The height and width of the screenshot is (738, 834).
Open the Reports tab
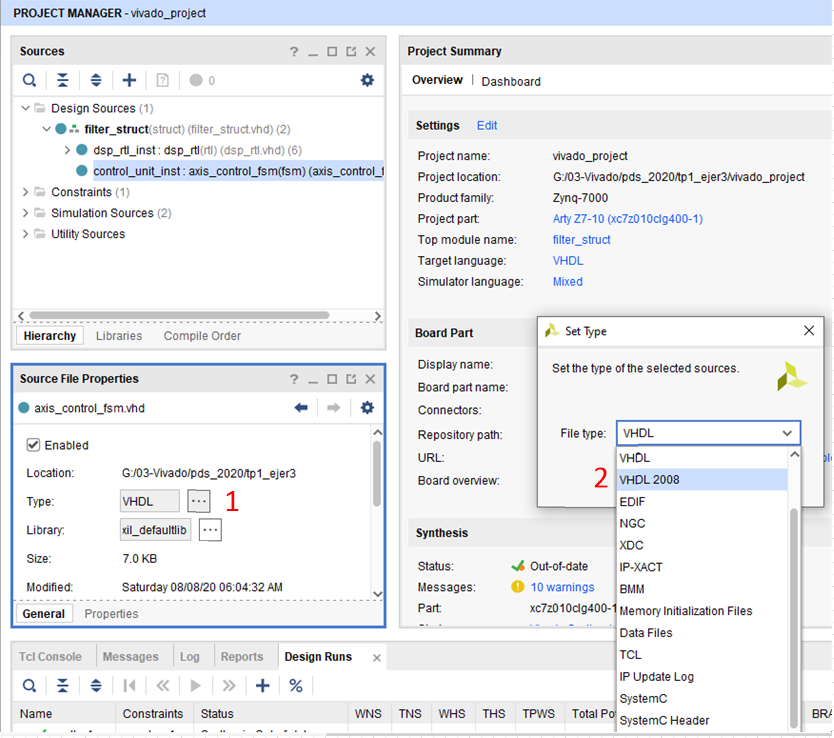(241, 657)
